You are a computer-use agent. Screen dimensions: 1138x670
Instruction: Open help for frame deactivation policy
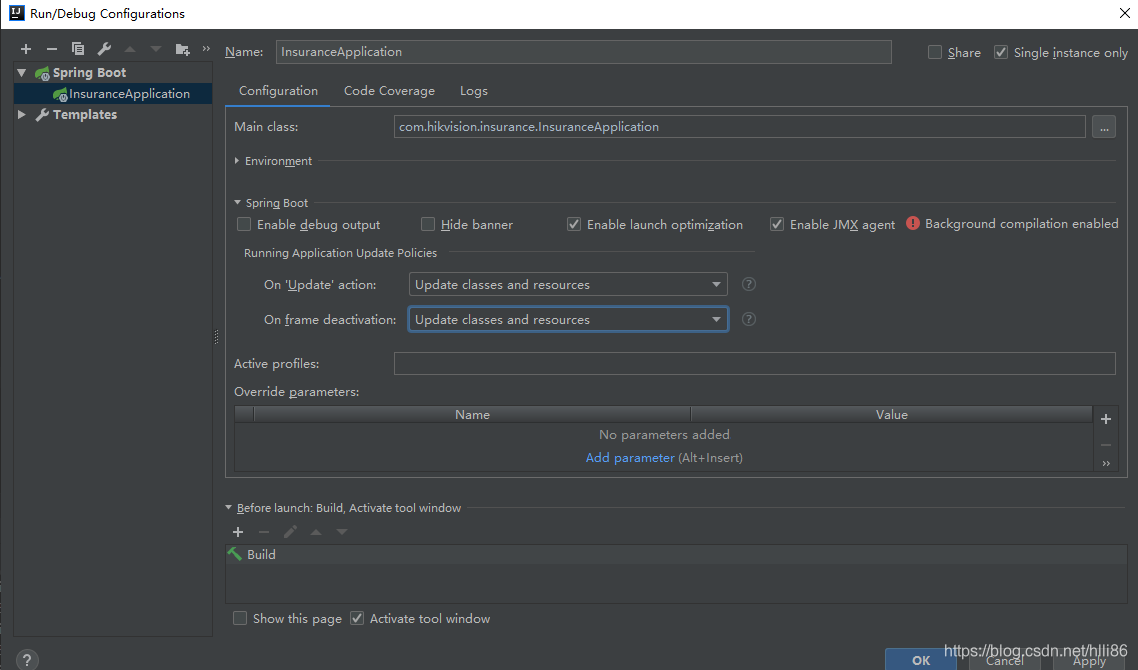(x=749, y=319)
